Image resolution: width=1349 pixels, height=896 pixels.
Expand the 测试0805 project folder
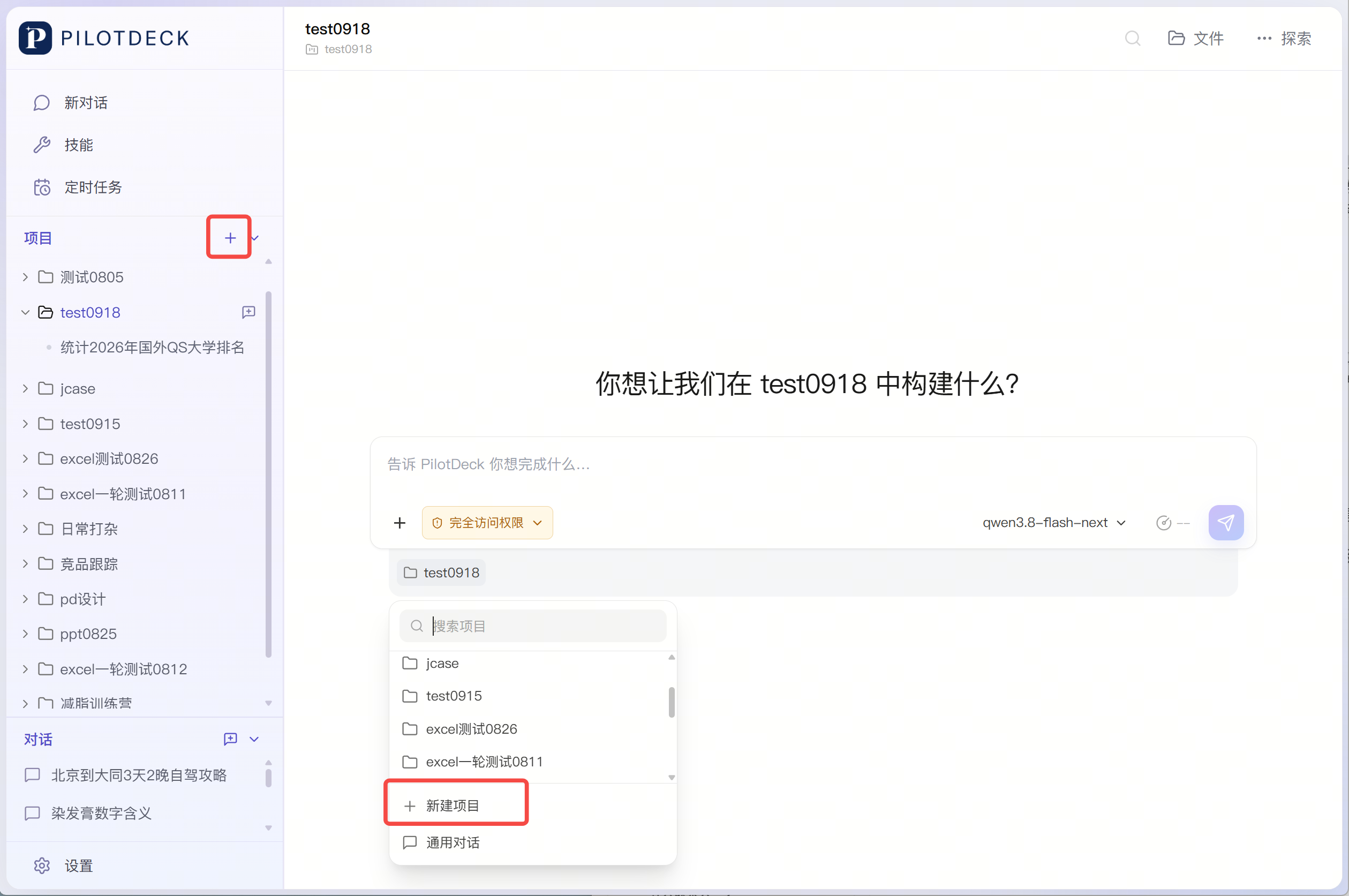pos(25,277)
